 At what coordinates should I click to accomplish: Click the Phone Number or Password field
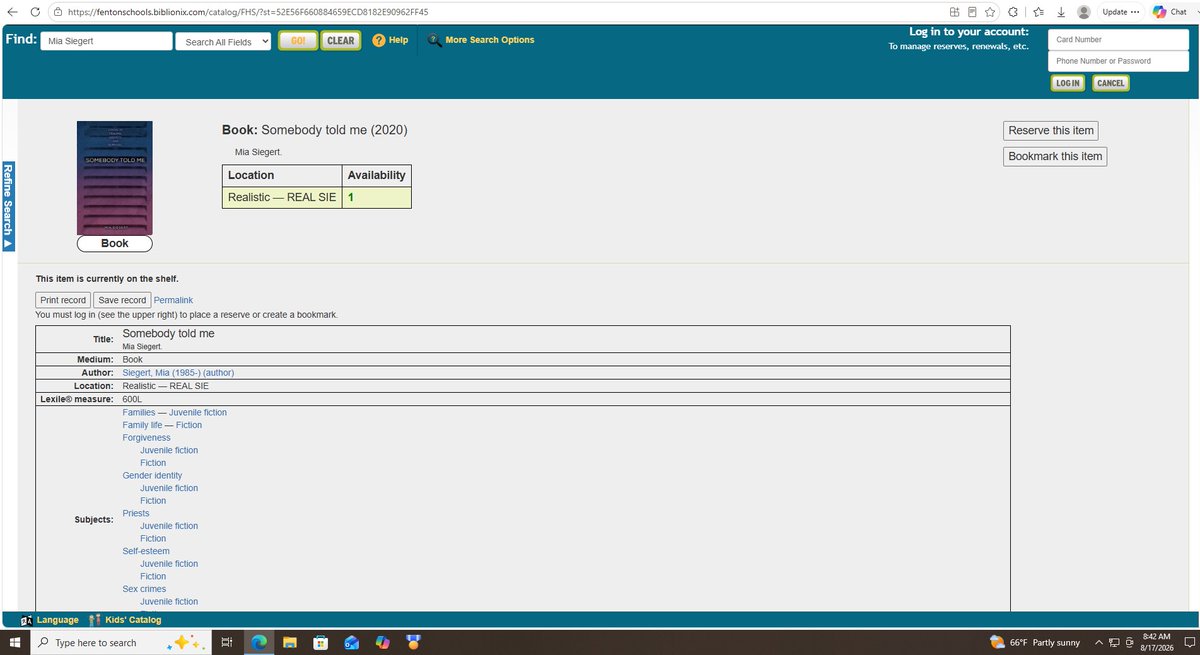[1119, 61]
